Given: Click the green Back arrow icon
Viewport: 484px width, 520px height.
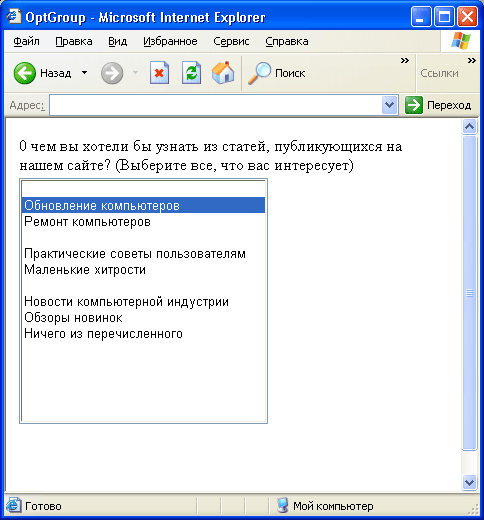Looking at the screenshot, I should coord(25,73).
